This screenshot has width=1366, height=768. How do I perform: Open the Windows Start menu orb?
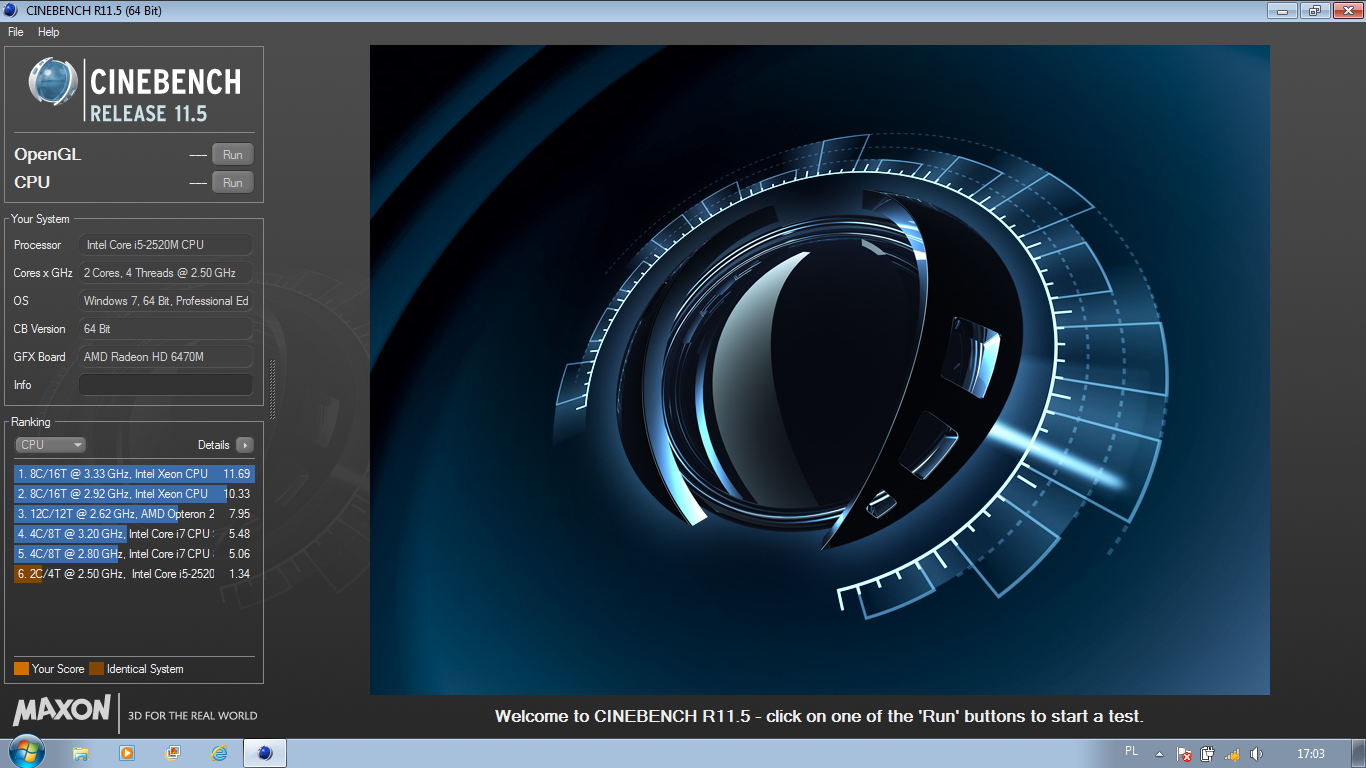(x=25, y=752)
